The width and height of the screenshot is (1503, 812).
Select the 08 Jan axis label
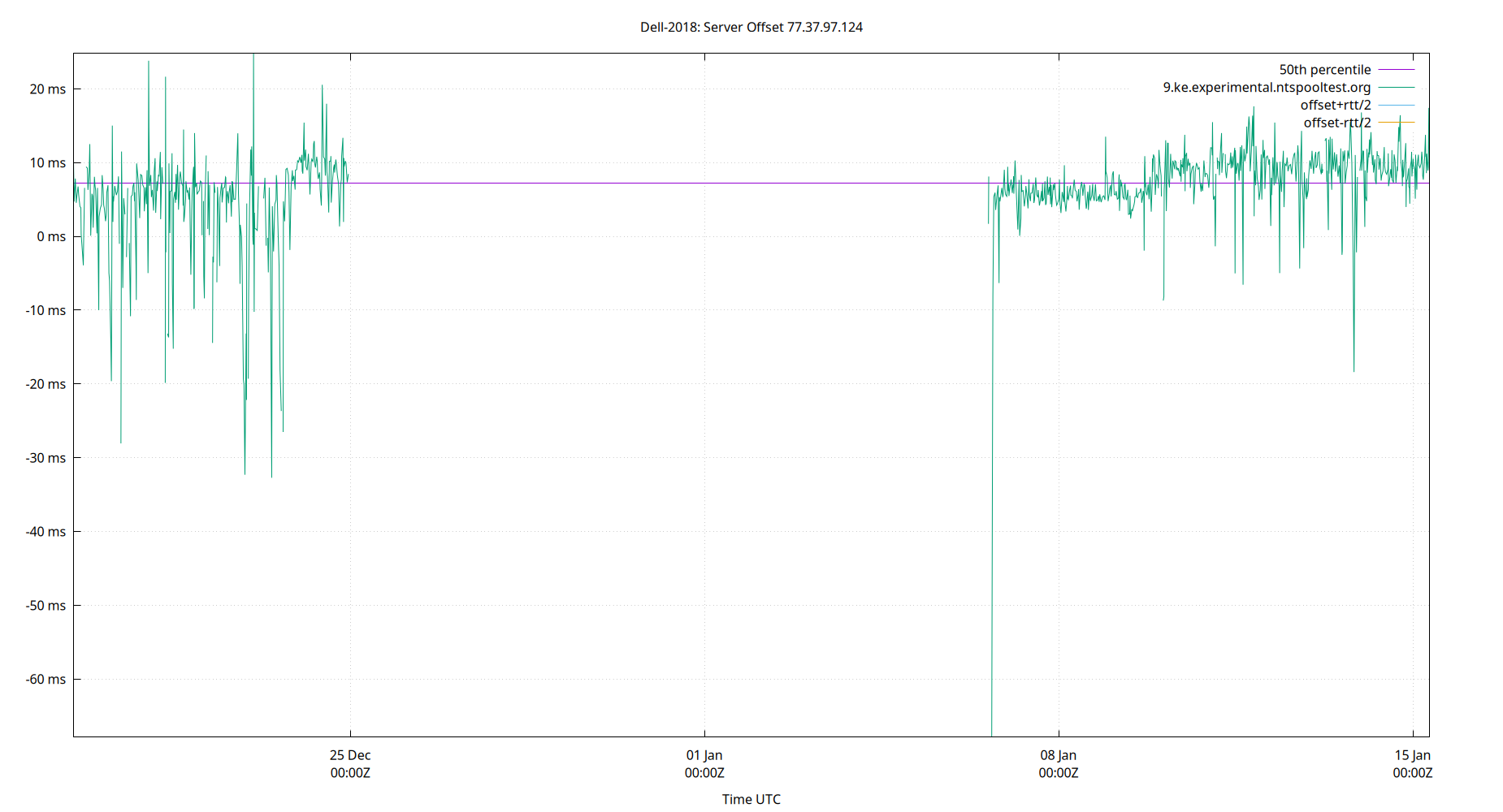click(x=1058, y=754)
